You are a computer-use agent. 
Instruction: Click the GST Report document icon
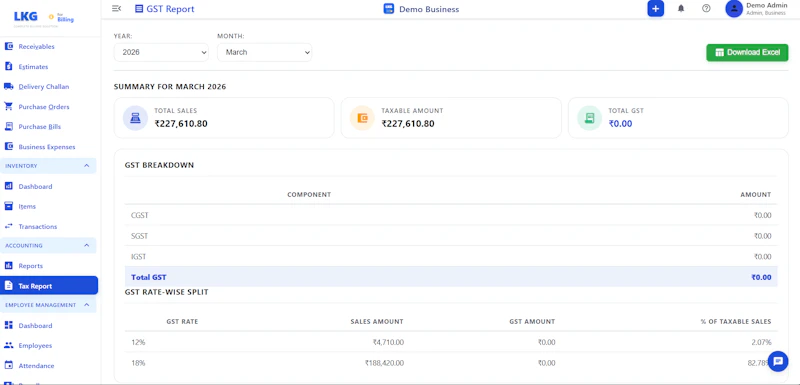139,9
